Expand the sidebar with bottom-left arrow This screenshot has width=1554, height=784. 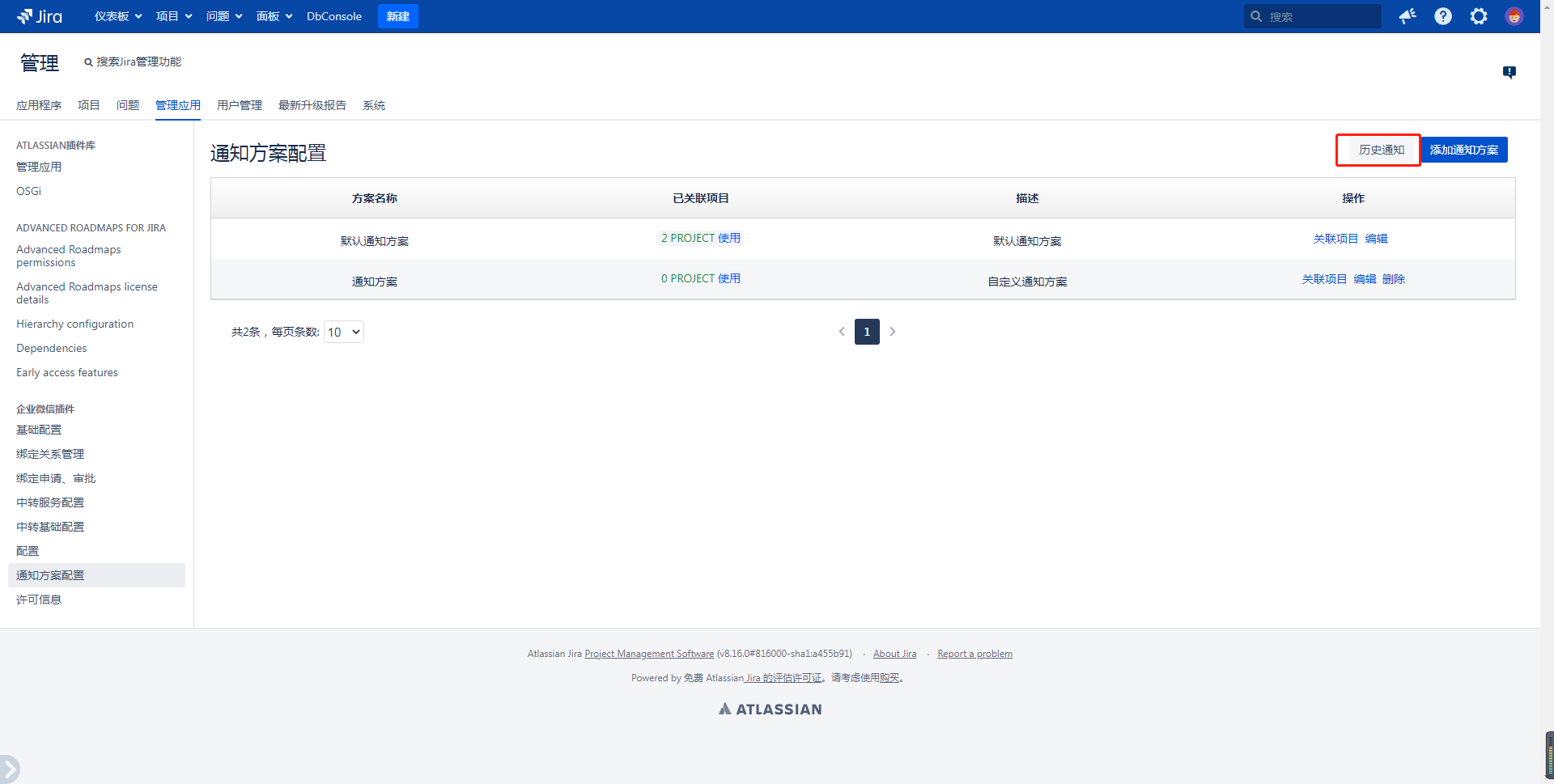coord(9,769)
